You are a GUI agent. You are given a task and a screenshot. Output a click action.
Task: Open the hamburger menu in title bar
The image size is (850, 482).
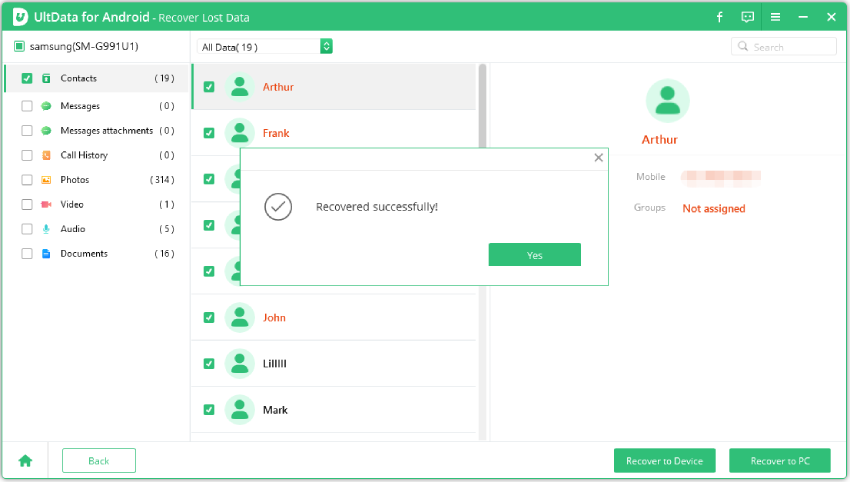775,17
